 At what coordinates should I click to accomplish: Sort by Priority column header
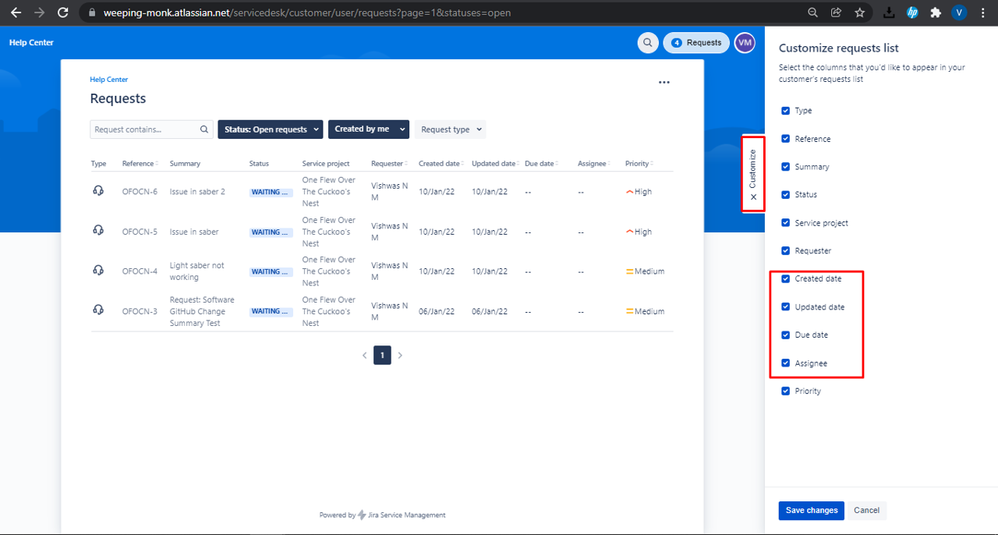click(639, 163)
